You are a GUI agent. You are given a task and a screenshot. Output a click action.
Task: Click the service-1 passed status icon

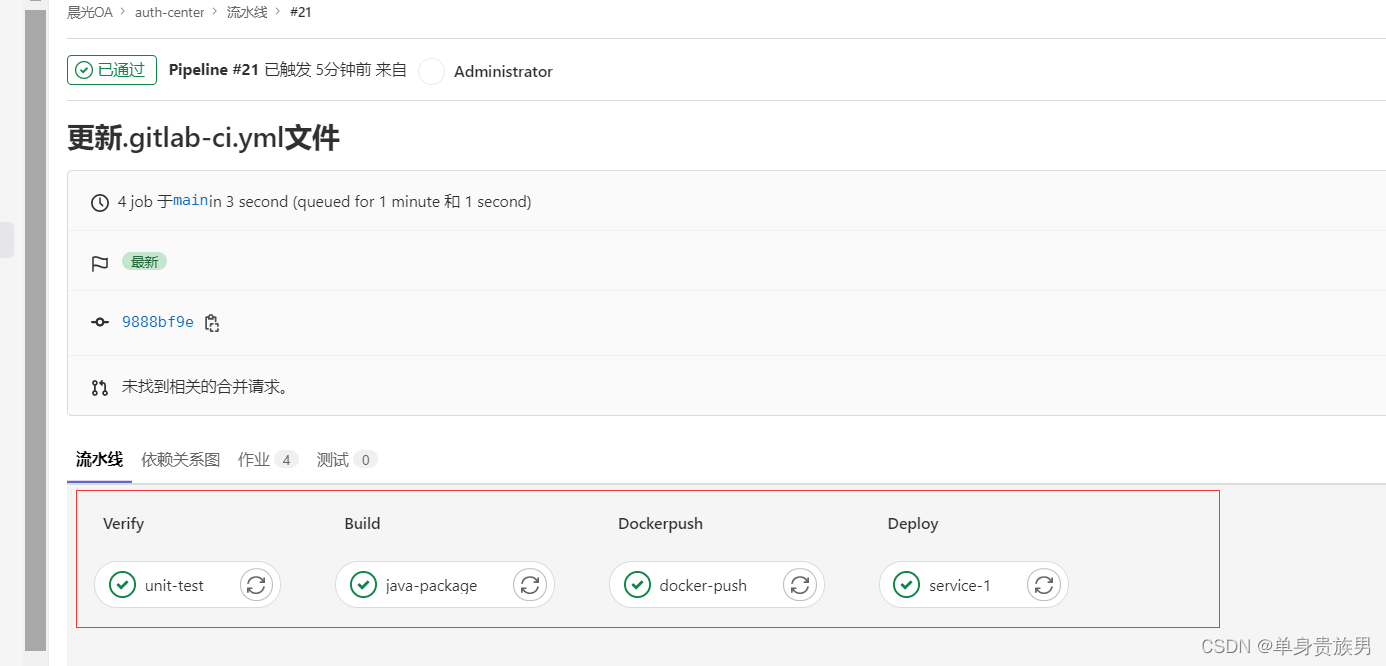907,585
